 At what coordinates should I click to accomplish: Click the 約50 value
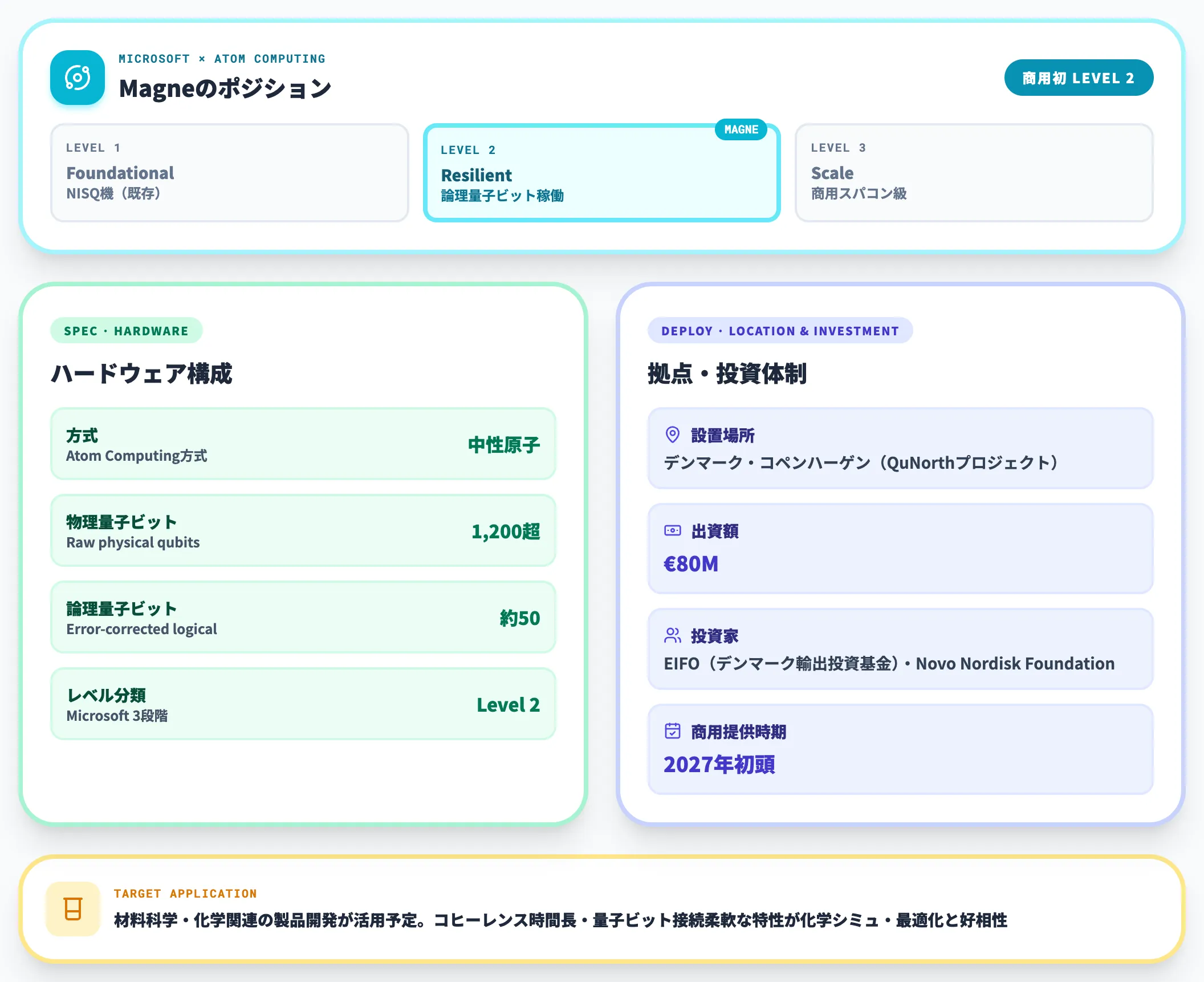point(520,618)
